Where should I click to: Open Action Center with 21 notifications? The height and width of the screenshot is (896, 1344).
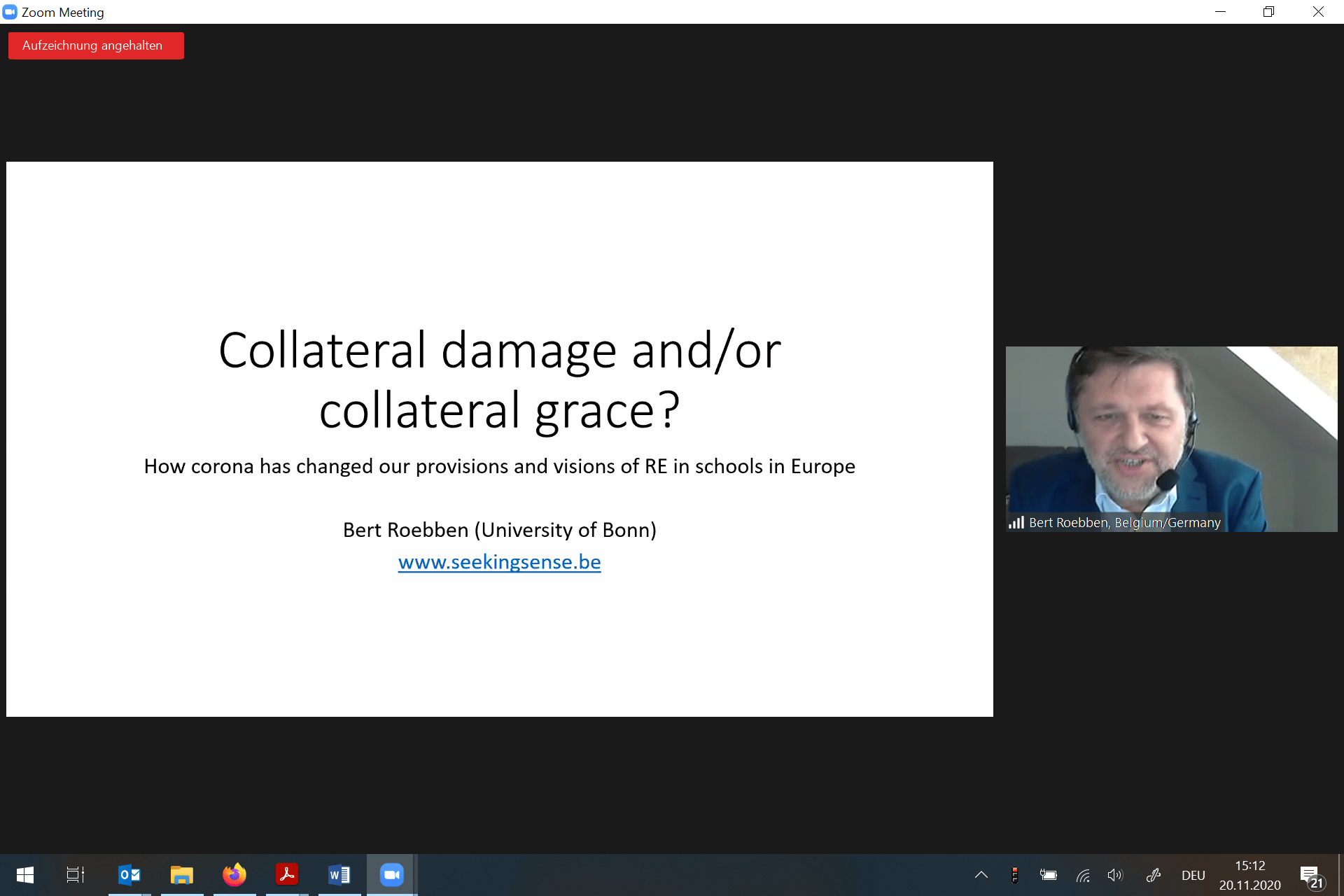[1312, 876]
